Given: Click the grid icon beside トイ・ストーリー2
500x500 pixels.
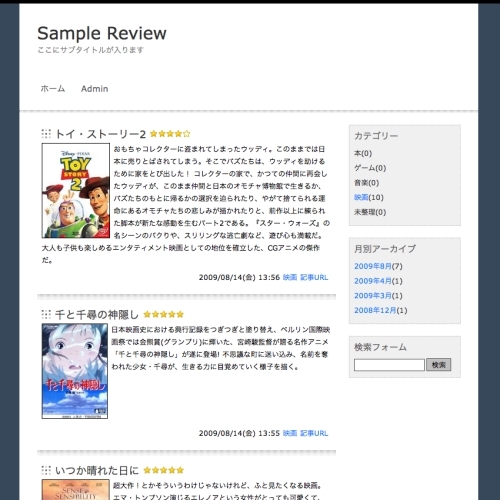Looking at the screenshot, I should [46, 134].
